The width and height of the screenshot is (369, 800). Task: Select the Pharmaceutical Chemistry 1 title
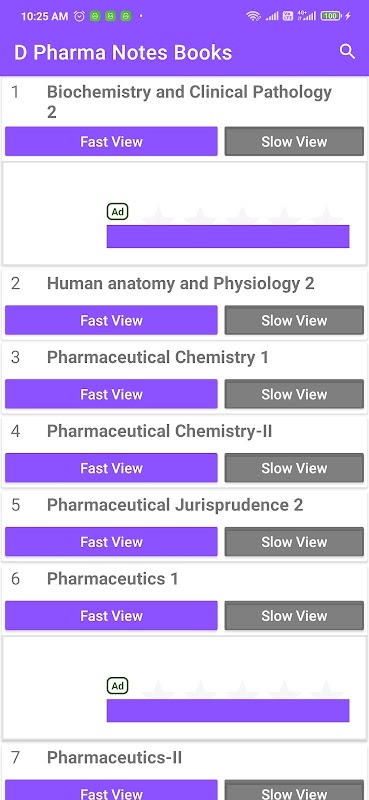pos(158,357)
